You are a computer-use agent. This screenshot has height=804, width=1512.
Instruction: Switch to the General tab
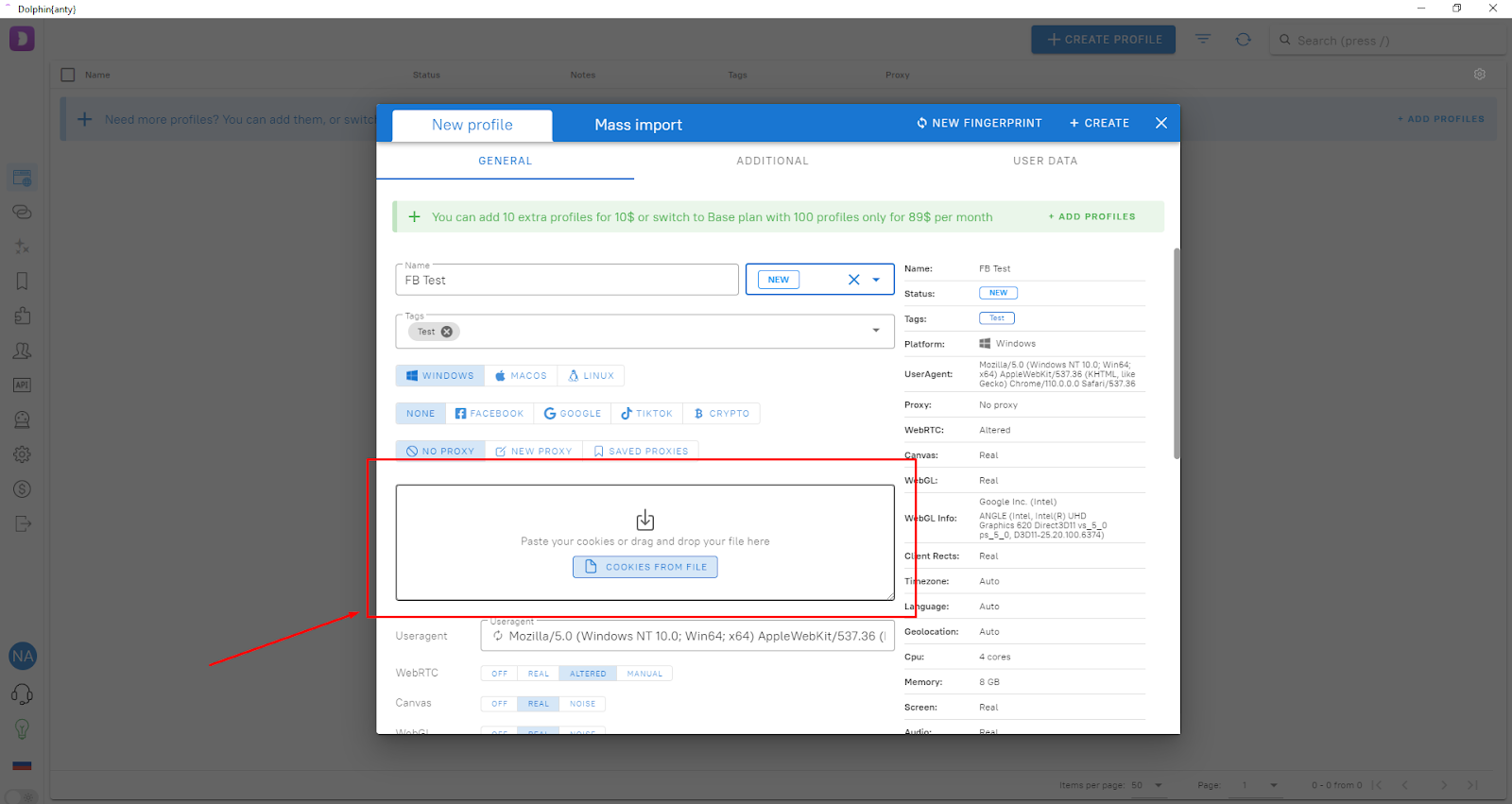click(x=506, y=161)
